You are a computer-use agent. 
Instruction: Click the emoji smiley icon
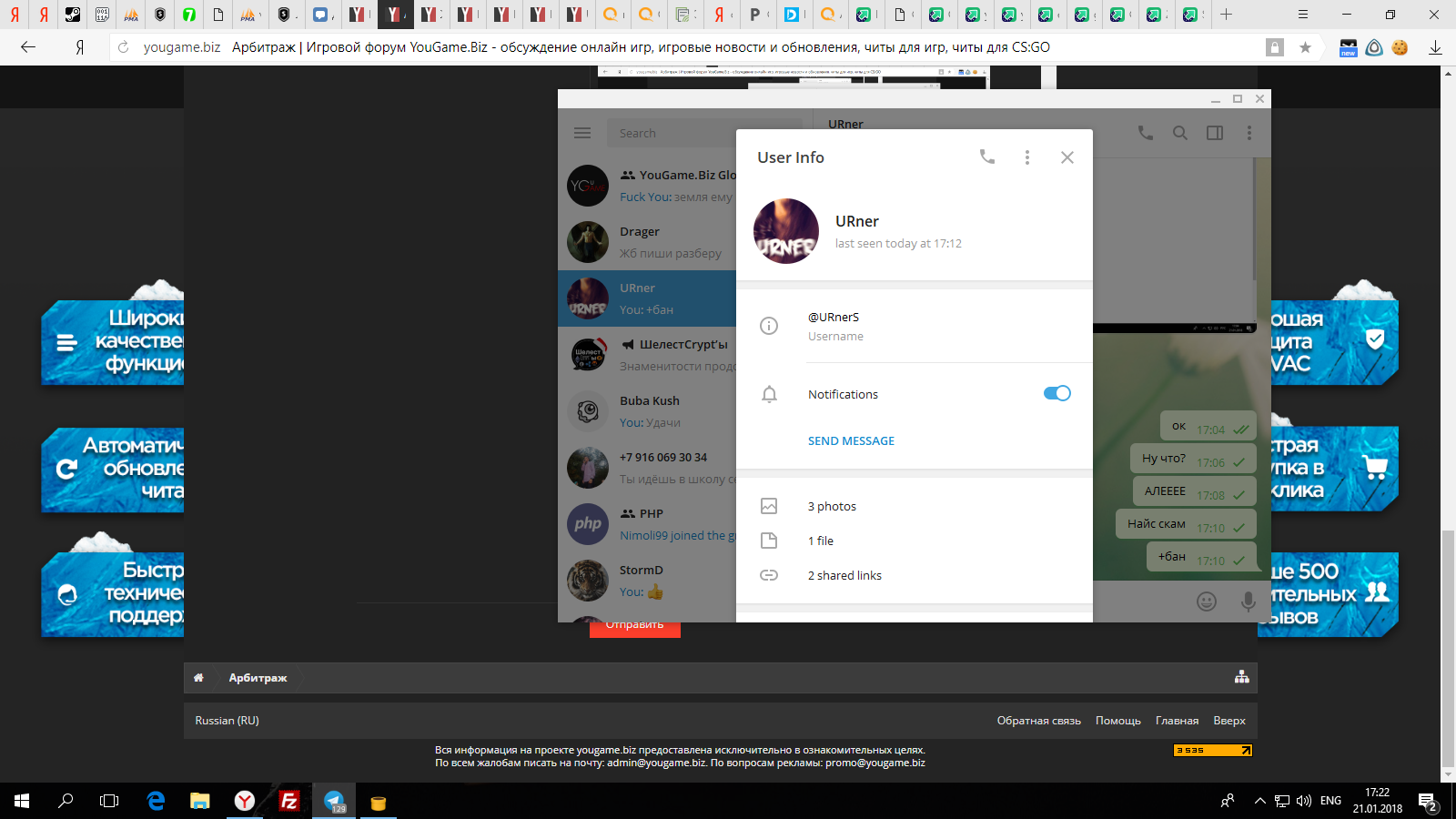(1207, 601)
